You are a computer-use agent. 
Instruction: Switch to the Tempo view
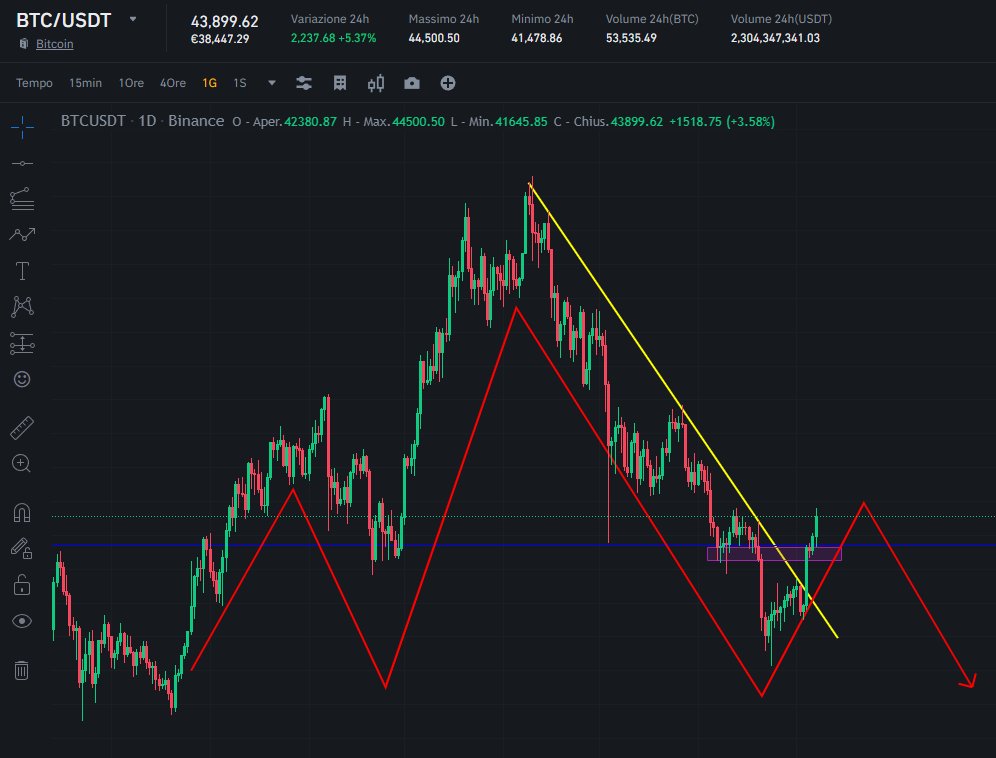pyautogui.click(x=34, y=83)
